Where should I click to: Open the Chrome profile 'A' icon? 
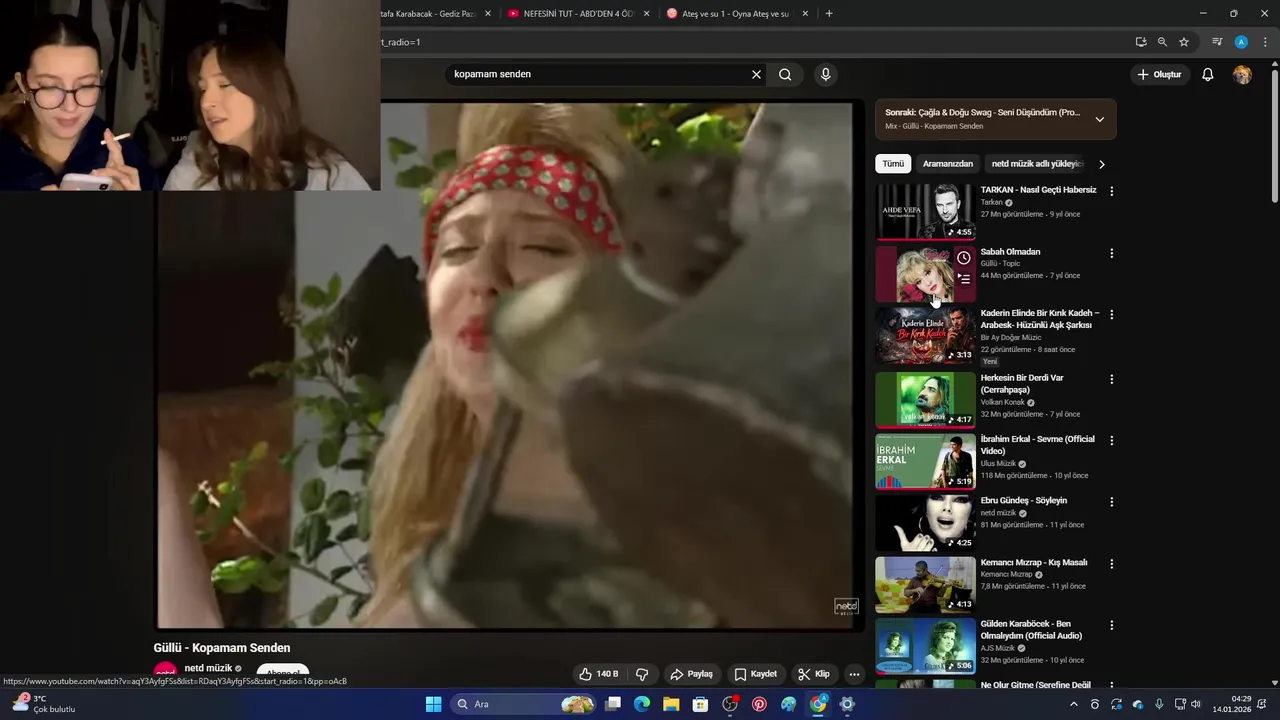(x=1241, y=42)
